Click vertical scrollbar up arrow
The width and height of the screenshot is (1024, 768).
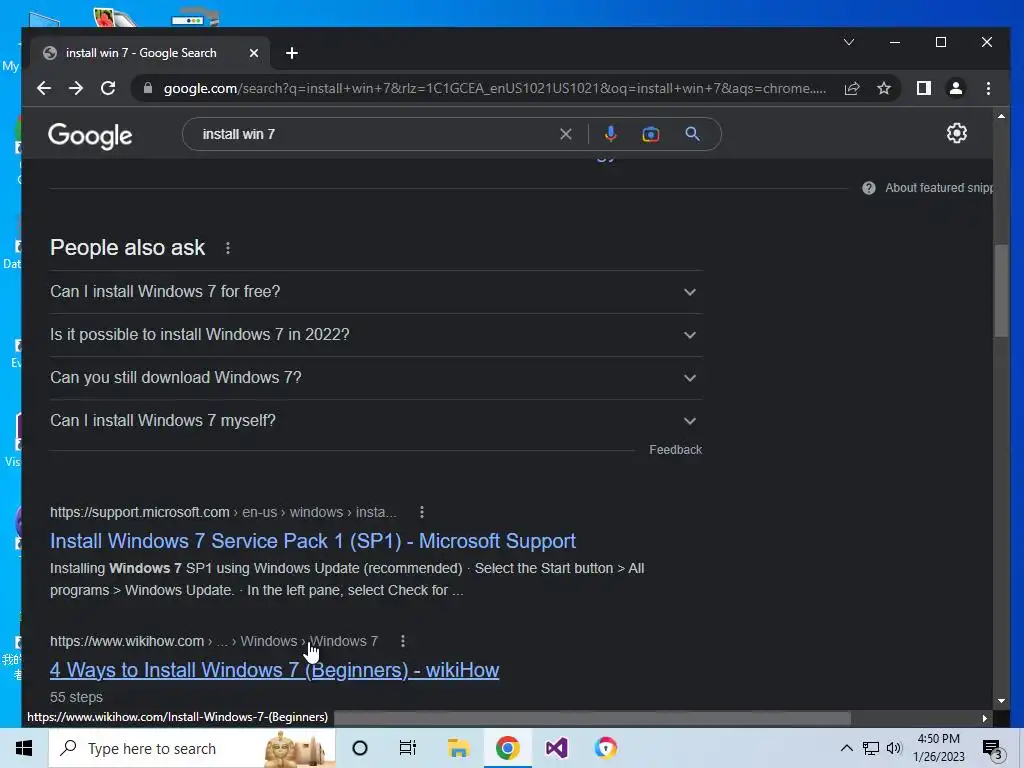1001,116
